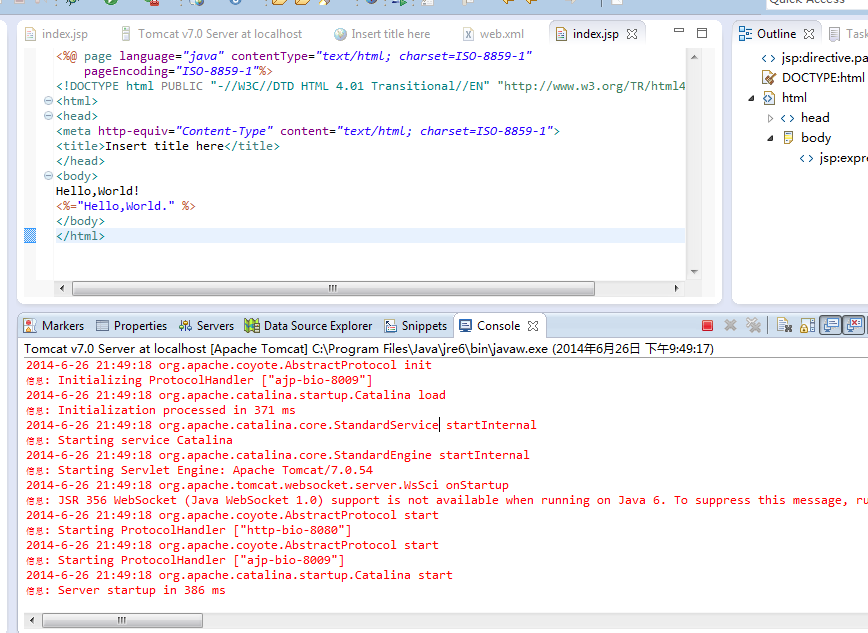
Task: Click 'Starting Servlet Engine: Apache Tomcat/7.0.54' line
Action: [x=199, y=470]
